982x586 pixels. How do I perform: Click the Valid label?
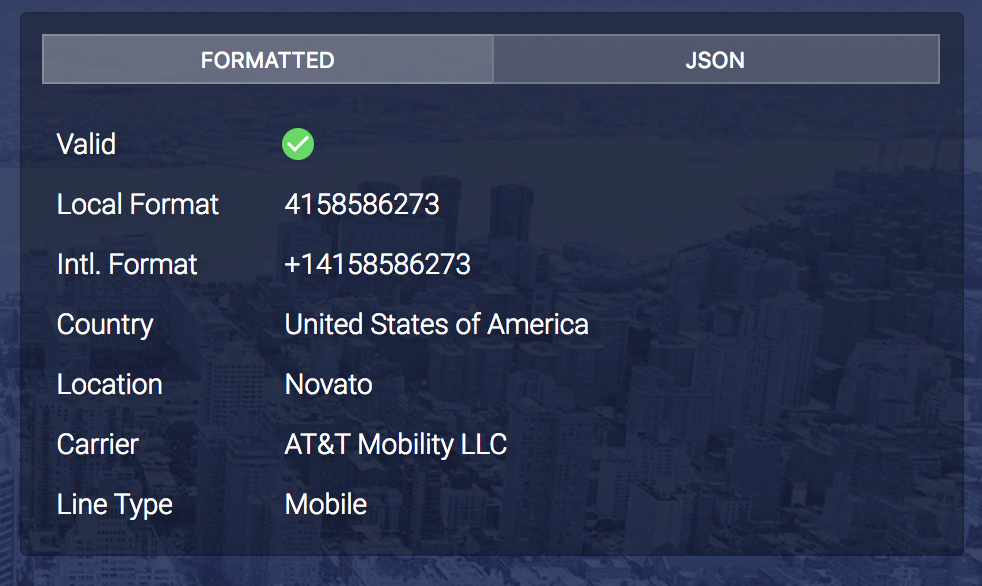pos(86,144)
